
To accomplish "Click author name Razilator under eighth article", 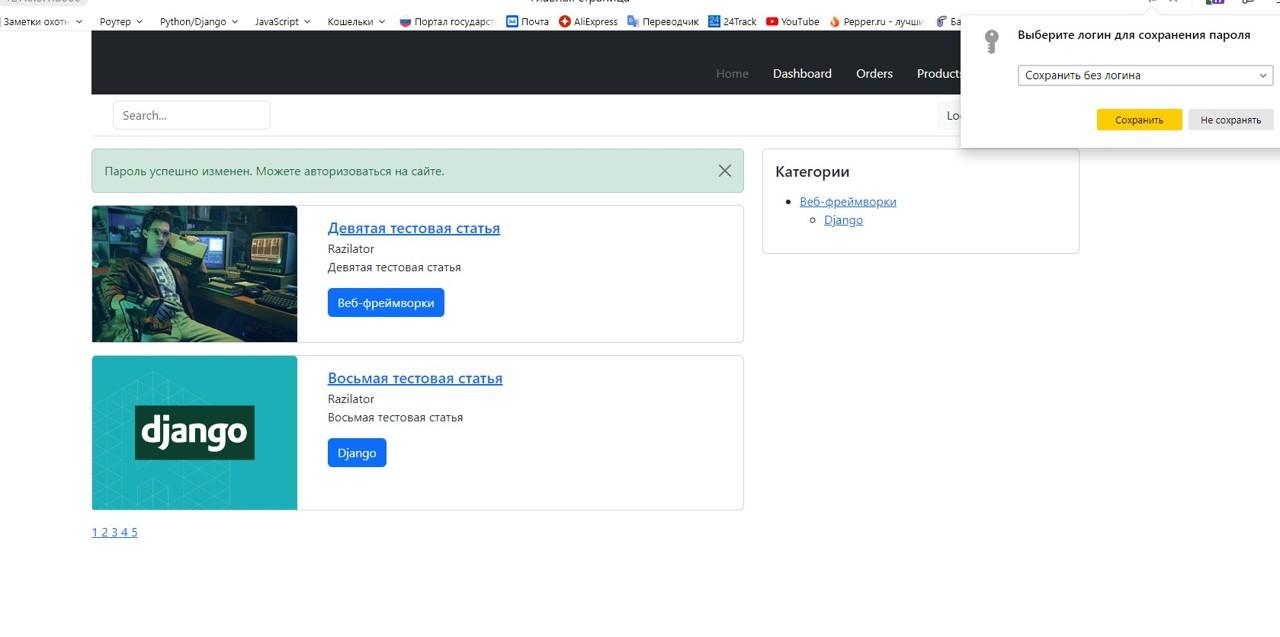I will [351, 399].
